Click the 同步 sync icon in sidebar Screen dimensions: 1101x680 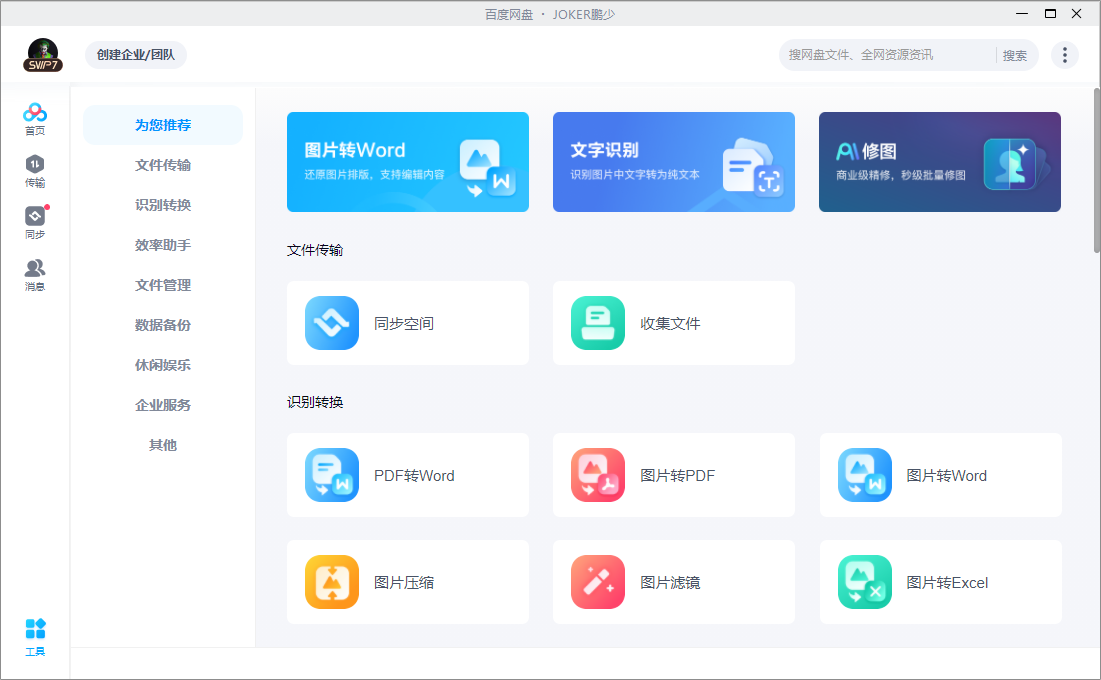35,213
